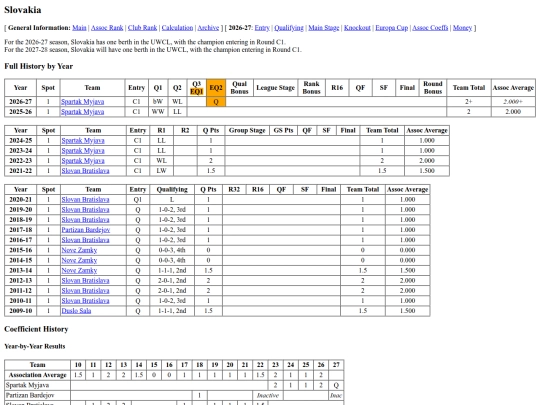540x405 pixels.
Task: Select the Rank Bonus column header
Action: click(311, 88)
